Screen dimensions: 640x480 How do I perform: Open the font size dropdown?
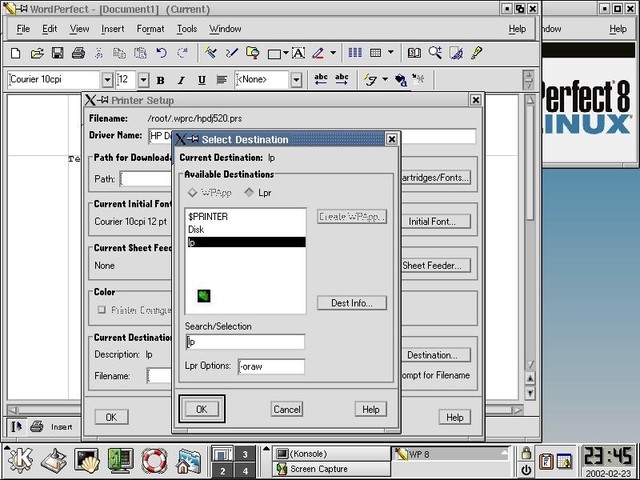click(x=143, y=80)
